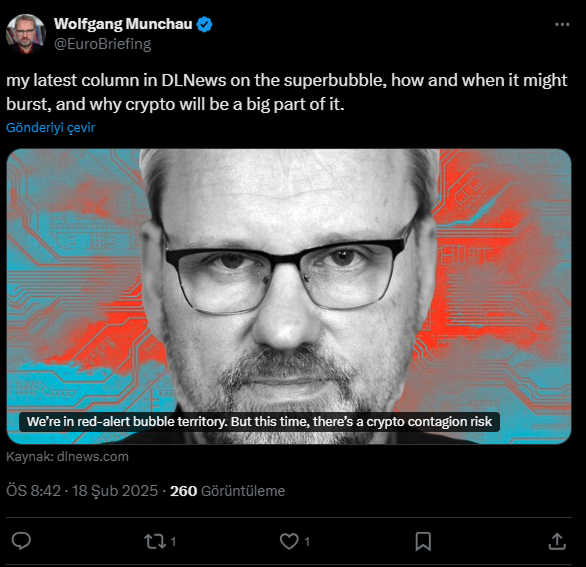
Task: Click the tweet text about the superbubble
Action: [287, 92]
